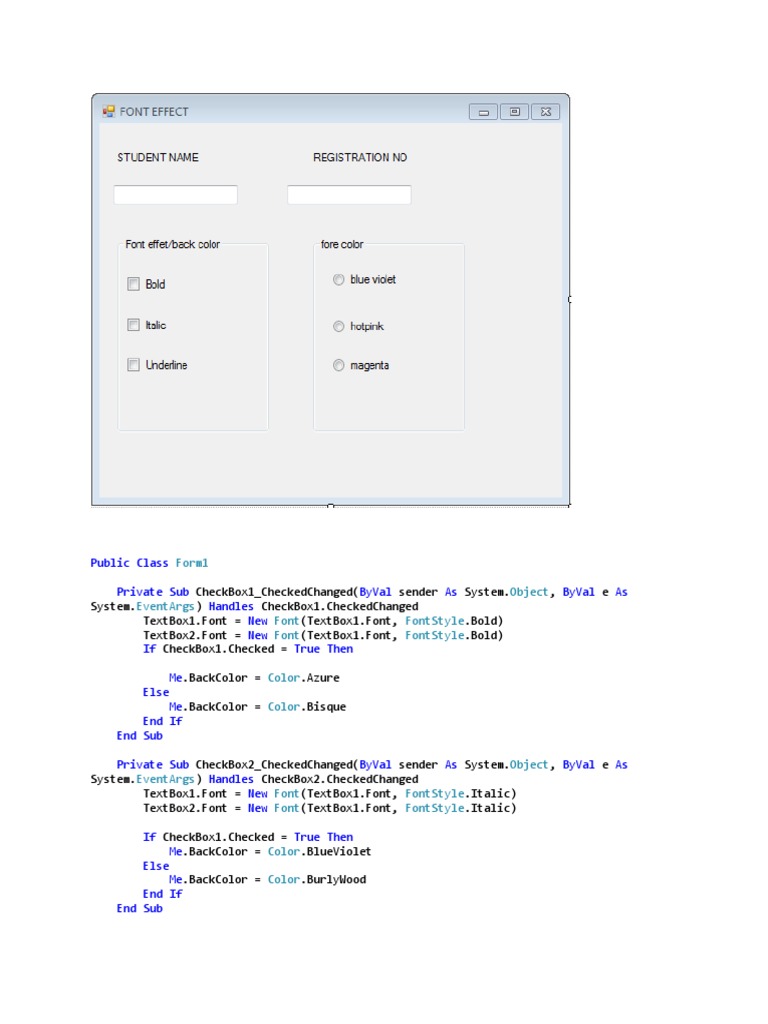Maximize the FONT EFFECT form window
The height and width of the screenshot is (1024, 768).
tap(514, 112)
